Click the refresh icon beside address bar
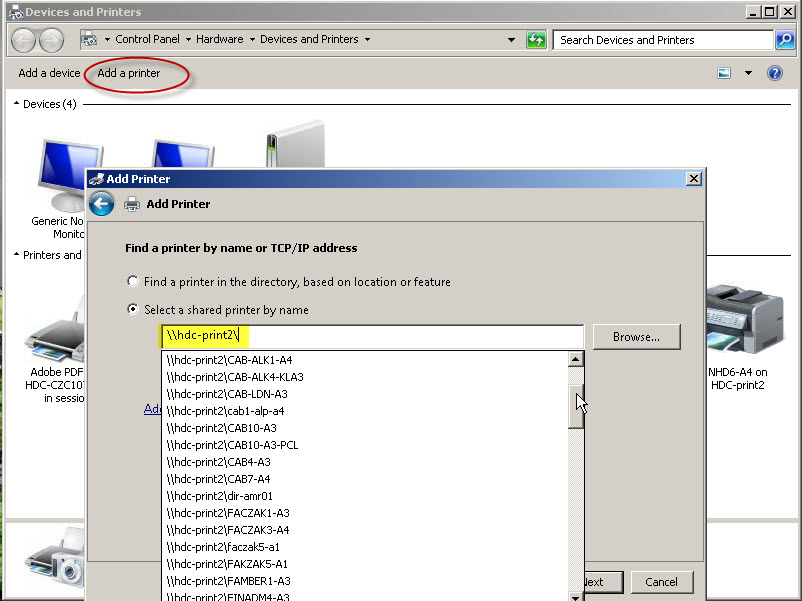The image size is (802, 601). (536, 40)
